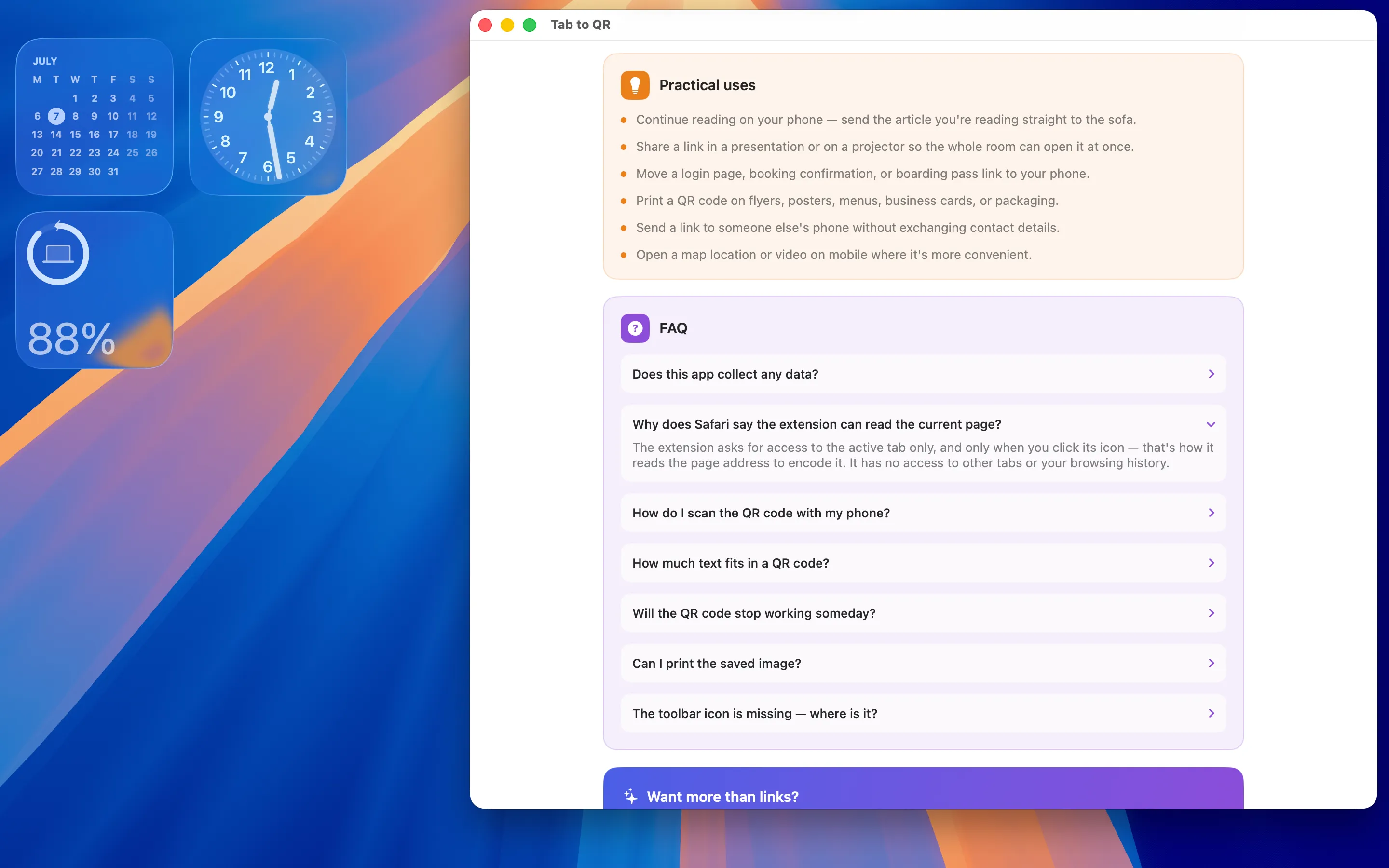Open 'Will the QR code stop working someday?'
This screenshot has height=868, width=1389.
click(923, 613)
